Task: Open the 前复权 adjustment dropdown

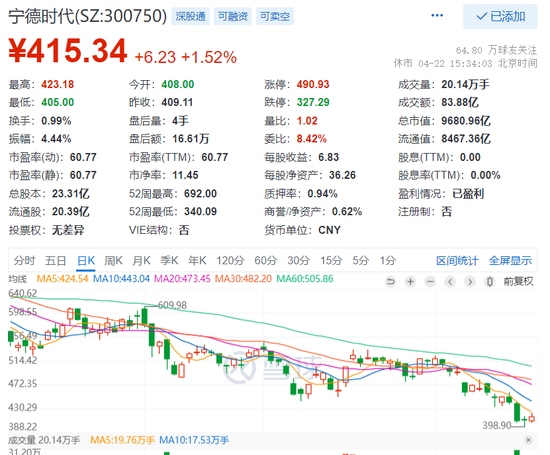Action: (x=518, y=281)
